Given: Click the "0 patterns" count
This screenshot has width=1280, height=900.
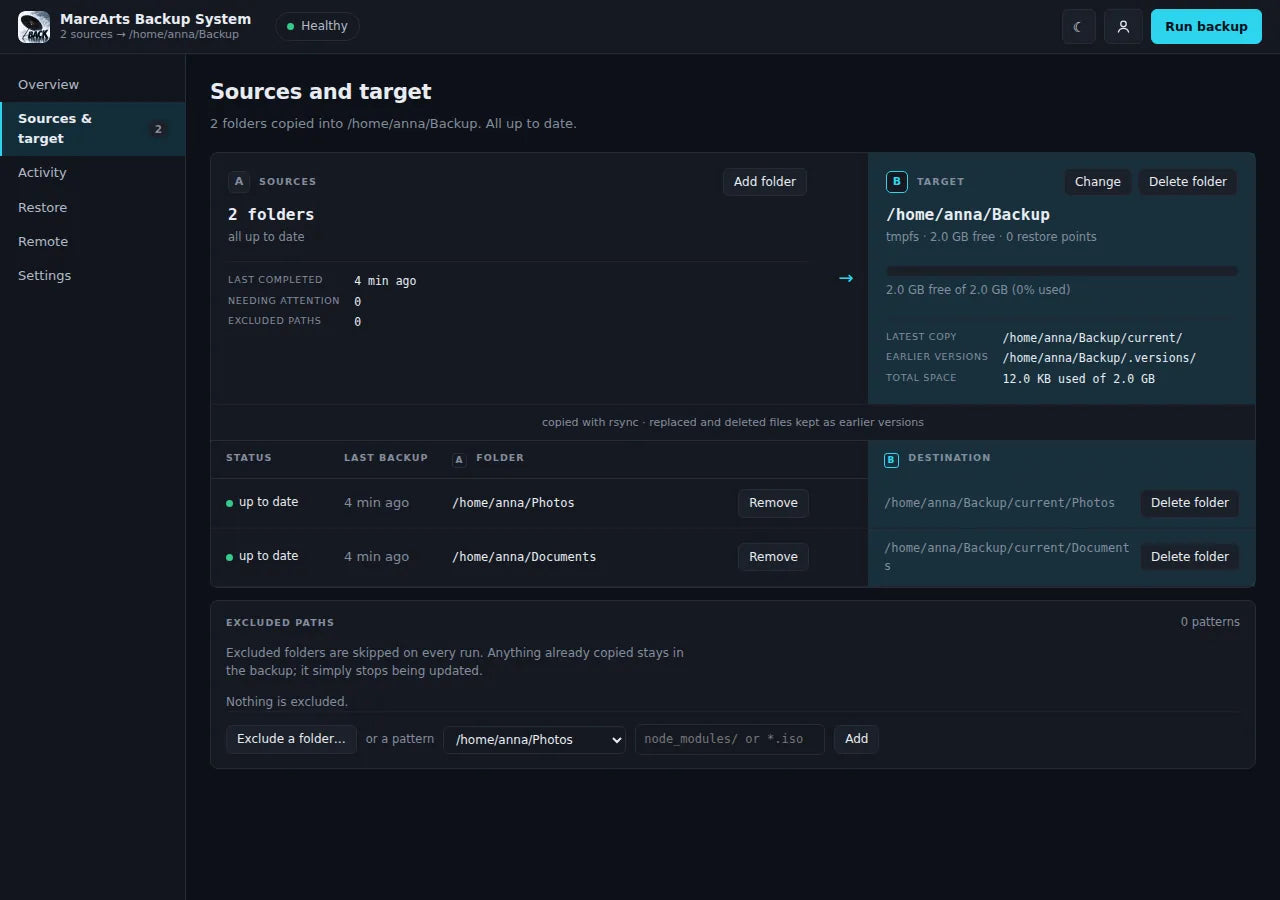Looking at the screenshot, I should 1210,622.
